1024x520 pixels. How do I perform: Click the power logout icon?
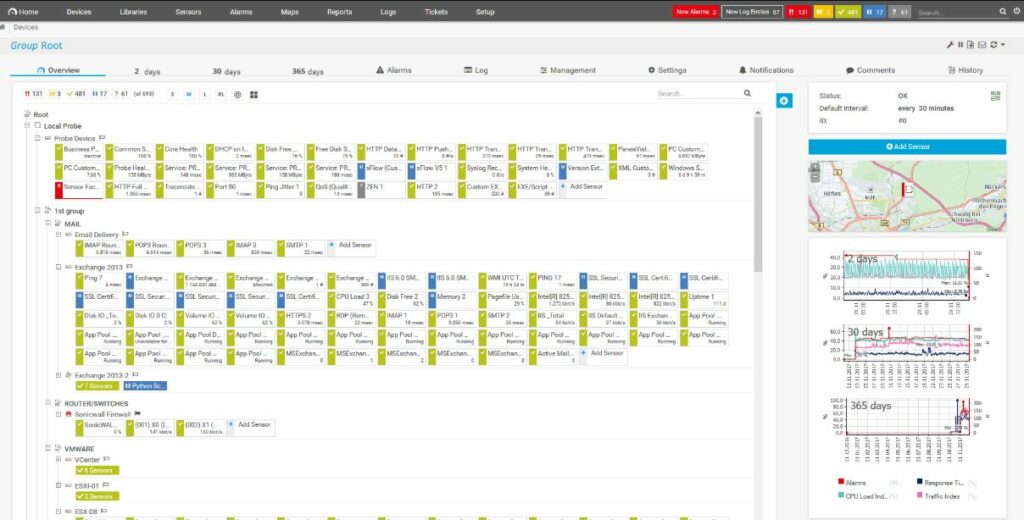pyautogui.click(x=1017, y=11)
